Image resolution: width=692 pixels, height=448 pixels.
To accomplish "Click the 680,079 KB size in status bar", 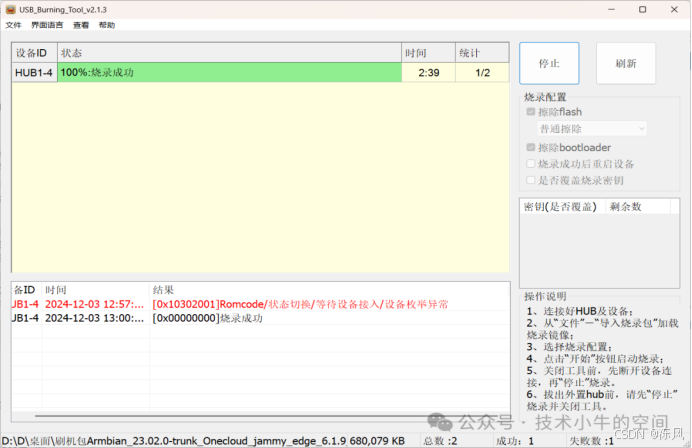I will tap(377, 441).
